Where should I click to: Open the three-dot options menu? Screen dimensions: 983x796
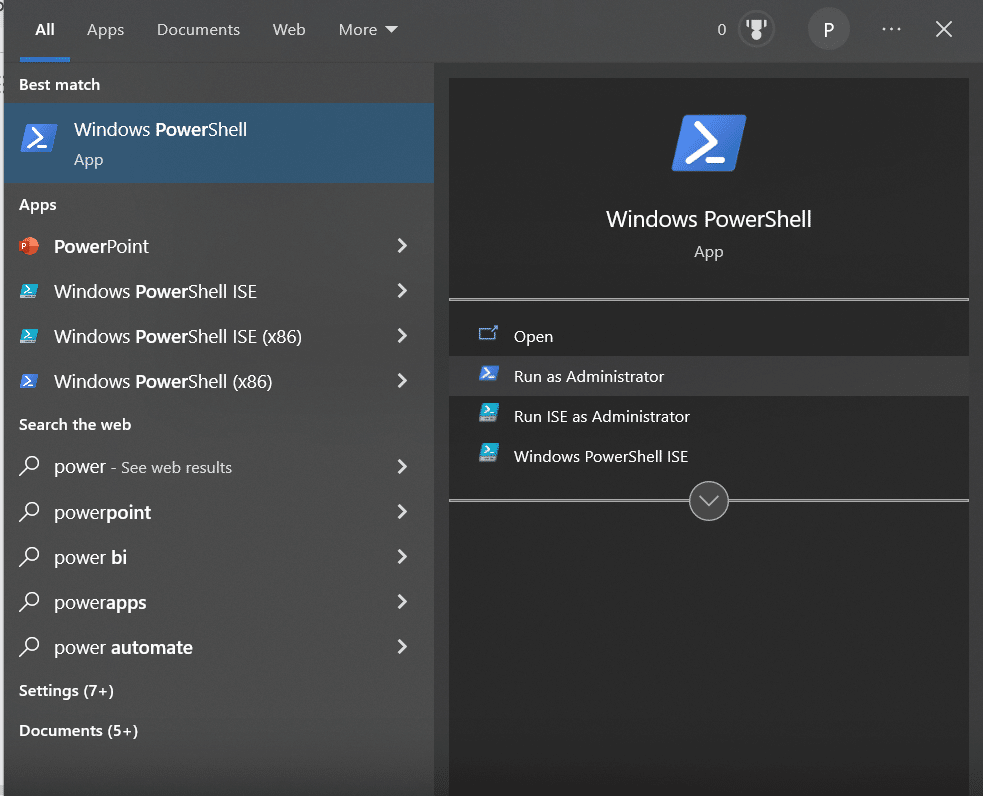[891, 29]
